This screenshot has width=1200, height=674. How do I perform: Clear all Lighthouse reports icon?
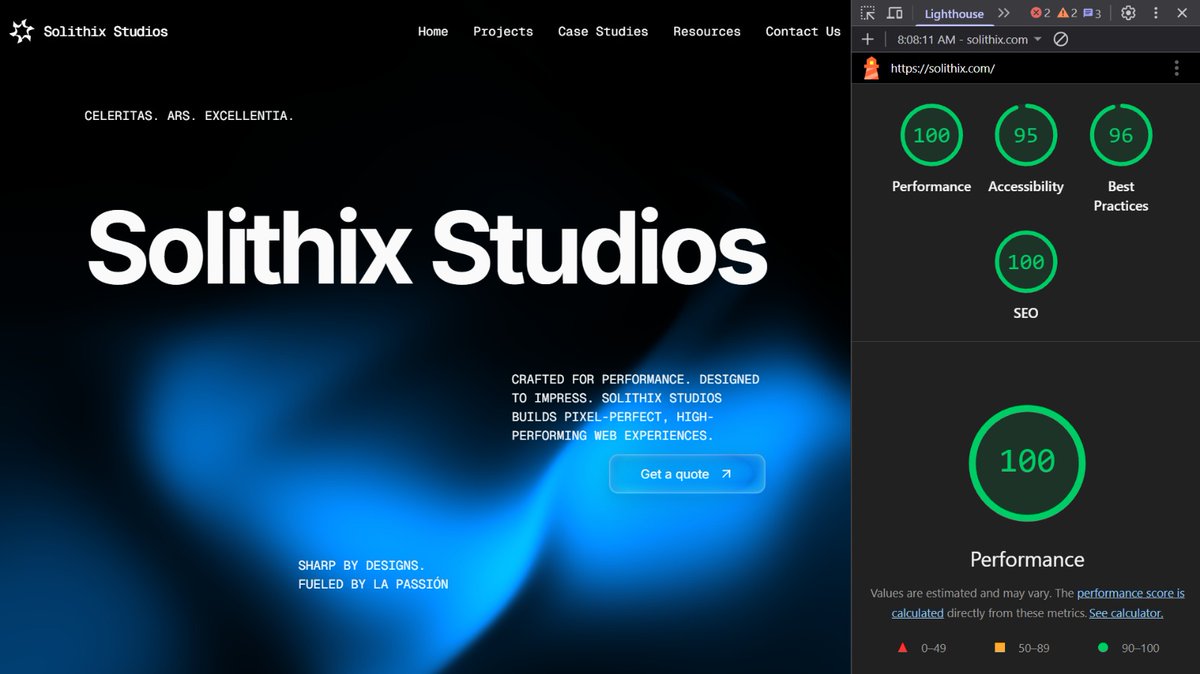tap(1061, 39)
